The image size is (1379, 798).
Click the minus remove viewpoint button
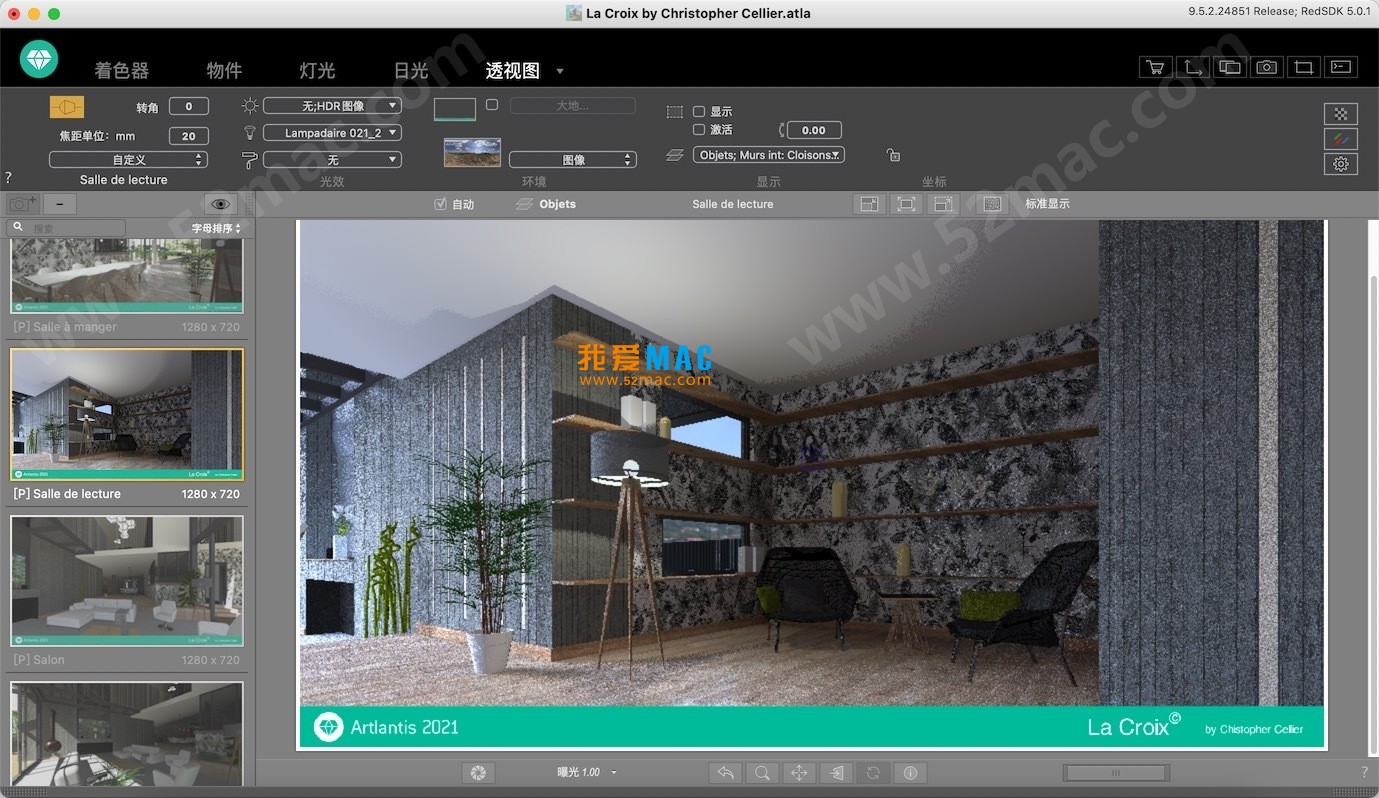pyautogui.click(x=60, y=204)
